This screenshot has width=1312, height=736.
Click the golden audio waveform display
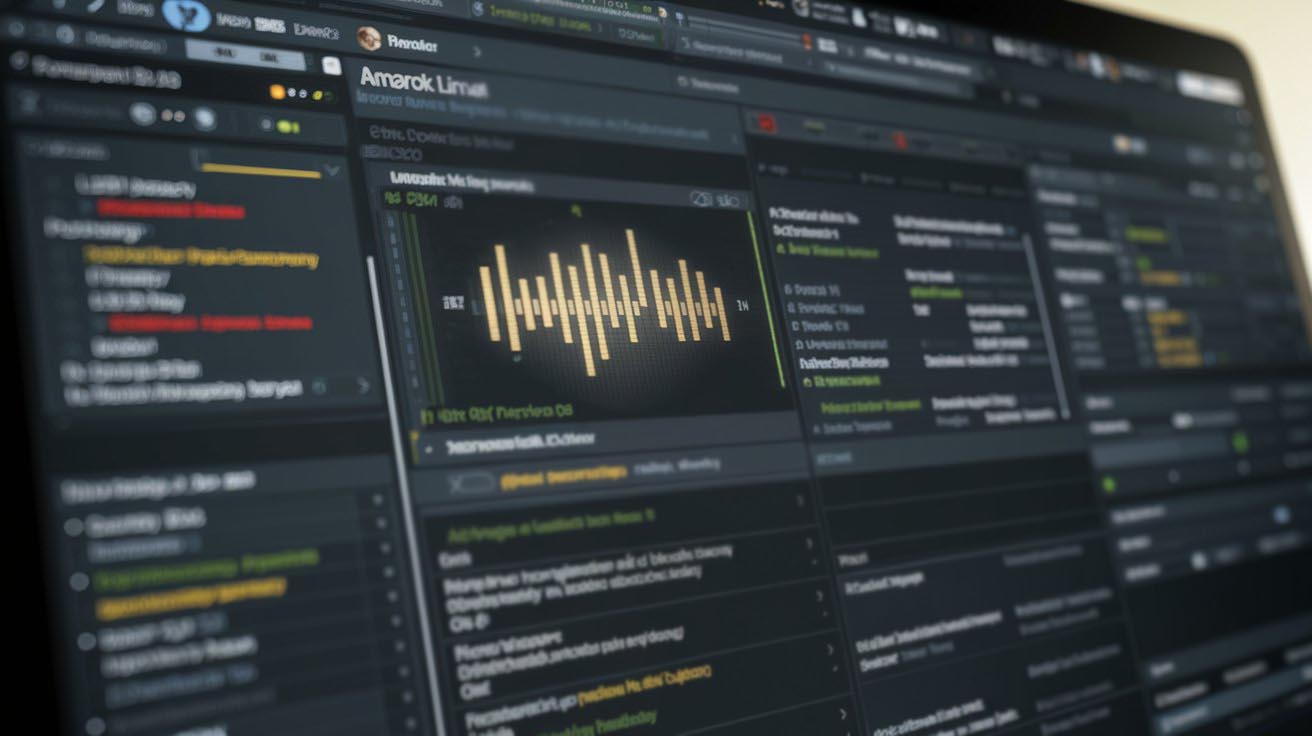pyautogui.click(x=605, y=302)
